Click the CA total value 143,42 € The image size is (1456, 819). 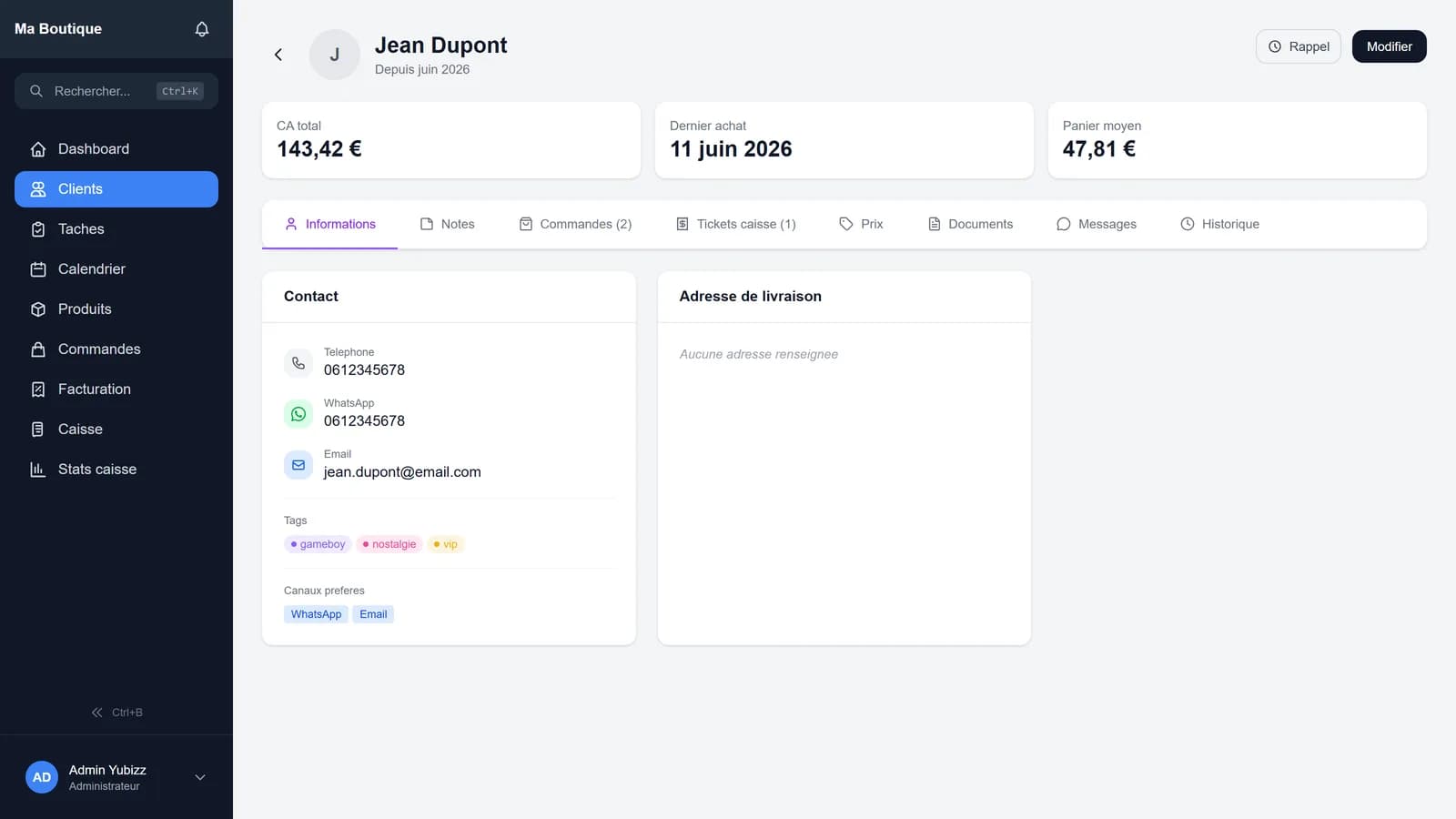pyautogui.click(x=319, y=149)
